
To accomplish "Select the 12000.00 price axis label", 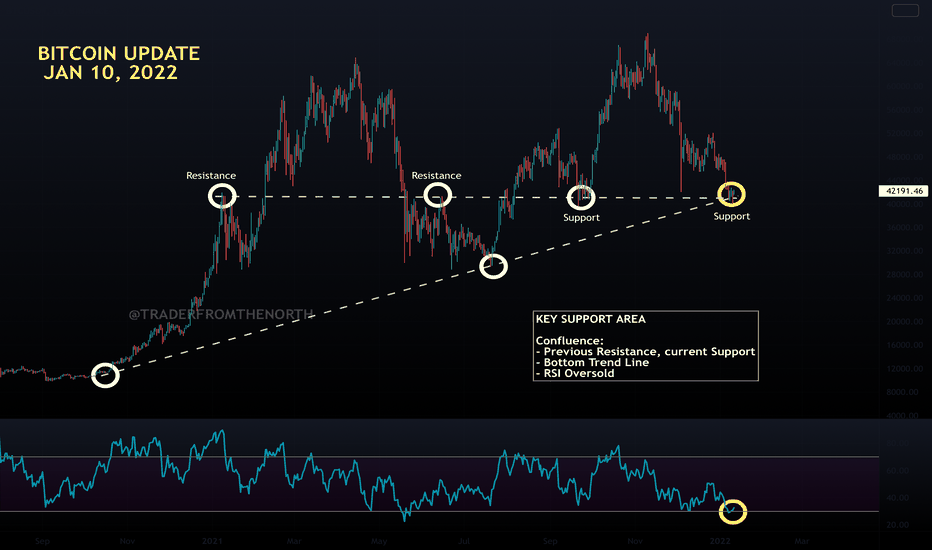I will pos(906,369).
